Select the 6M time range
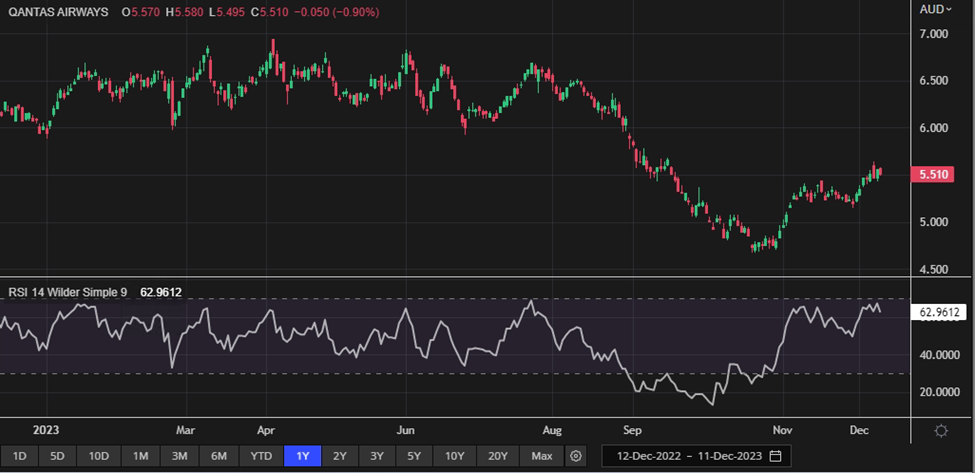The height and width of the screenshot is (473, 975). click(219, 456)
